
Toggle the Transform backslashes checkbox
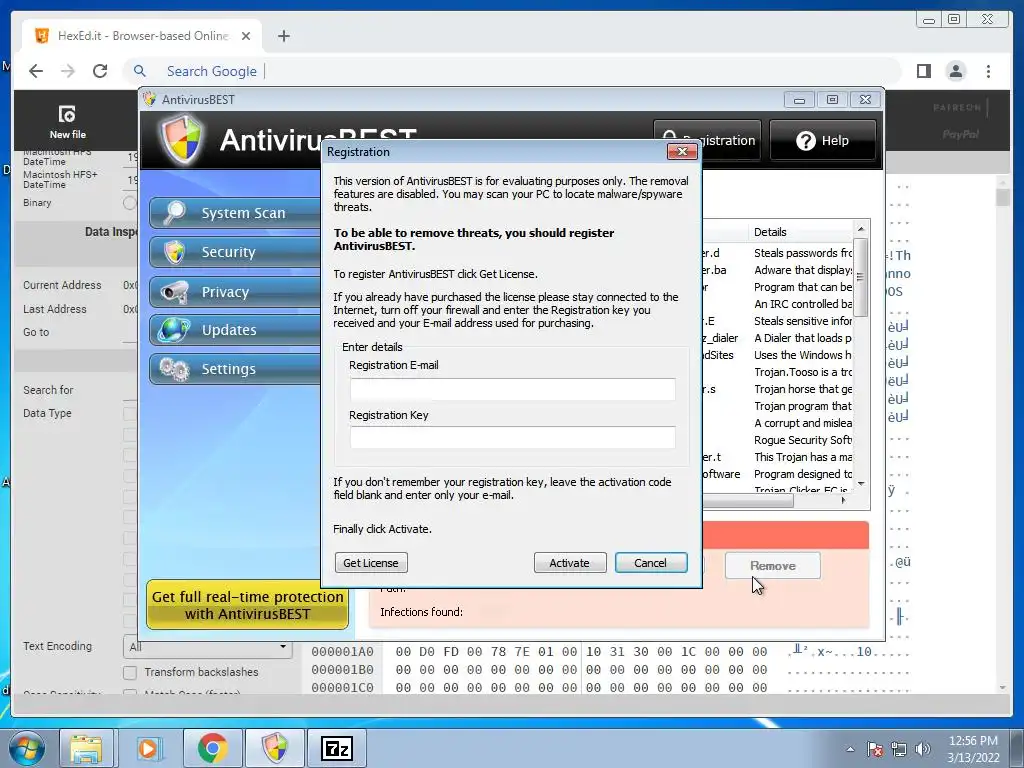click(x=130, y=672)
